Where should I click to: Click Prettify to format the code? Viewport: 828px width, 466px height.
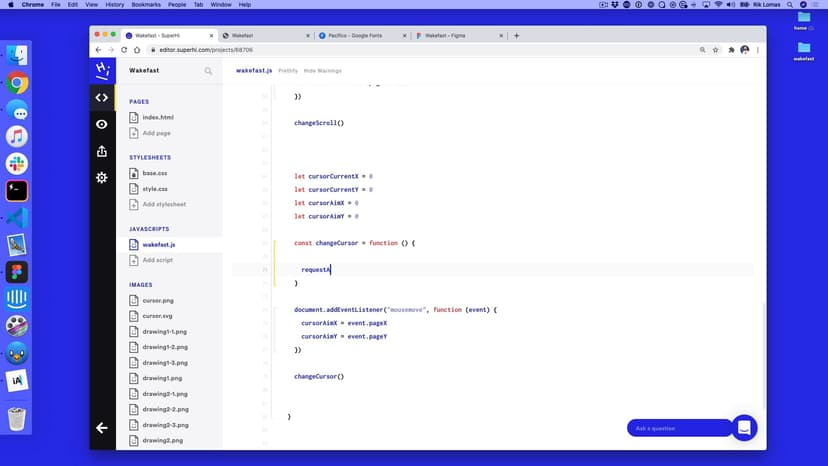pyautogui.click(x=288, y=71)
